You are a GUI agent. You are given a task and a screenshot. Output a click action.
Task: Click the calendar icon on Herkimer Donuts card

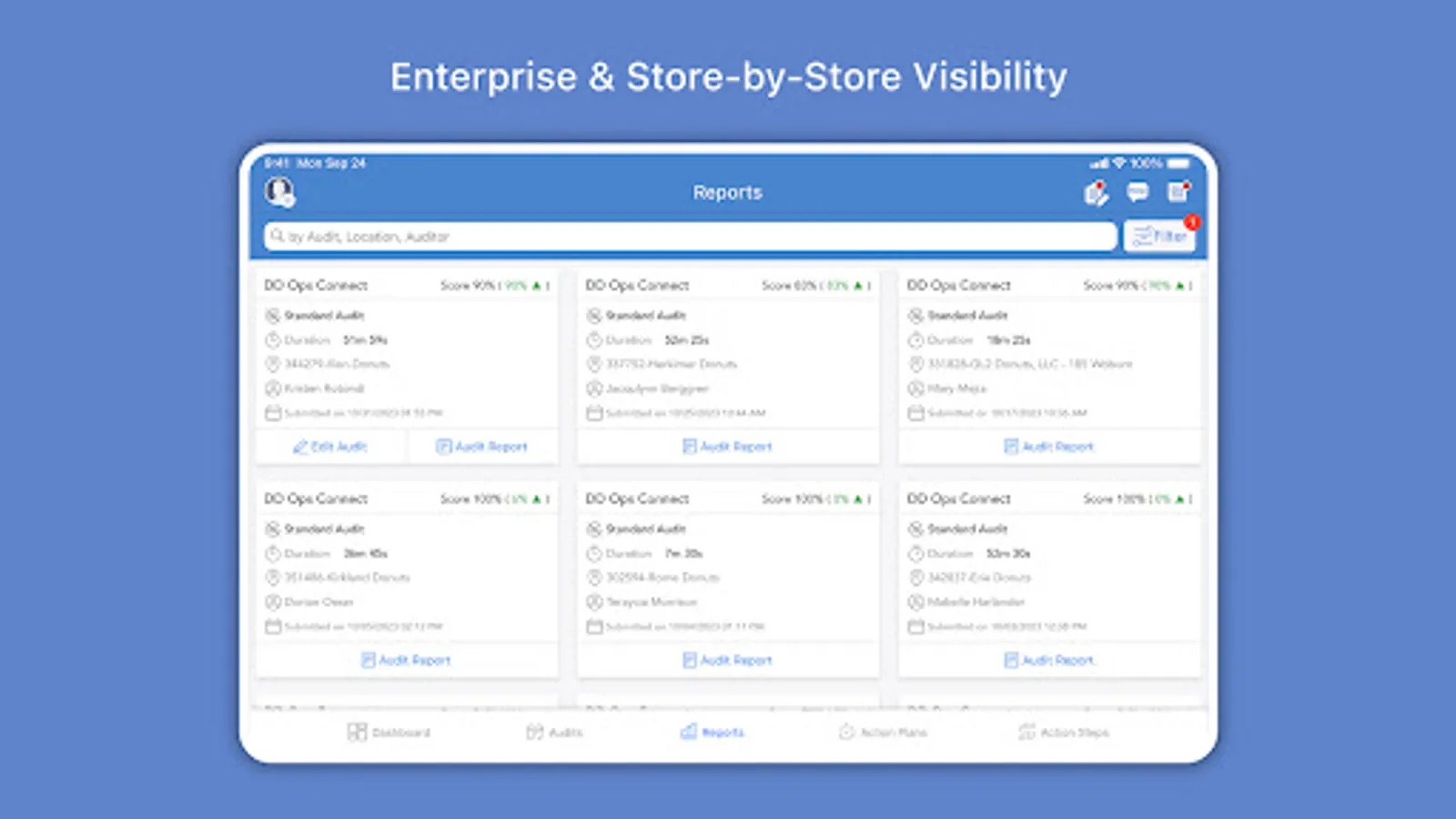tap(594, 413)
